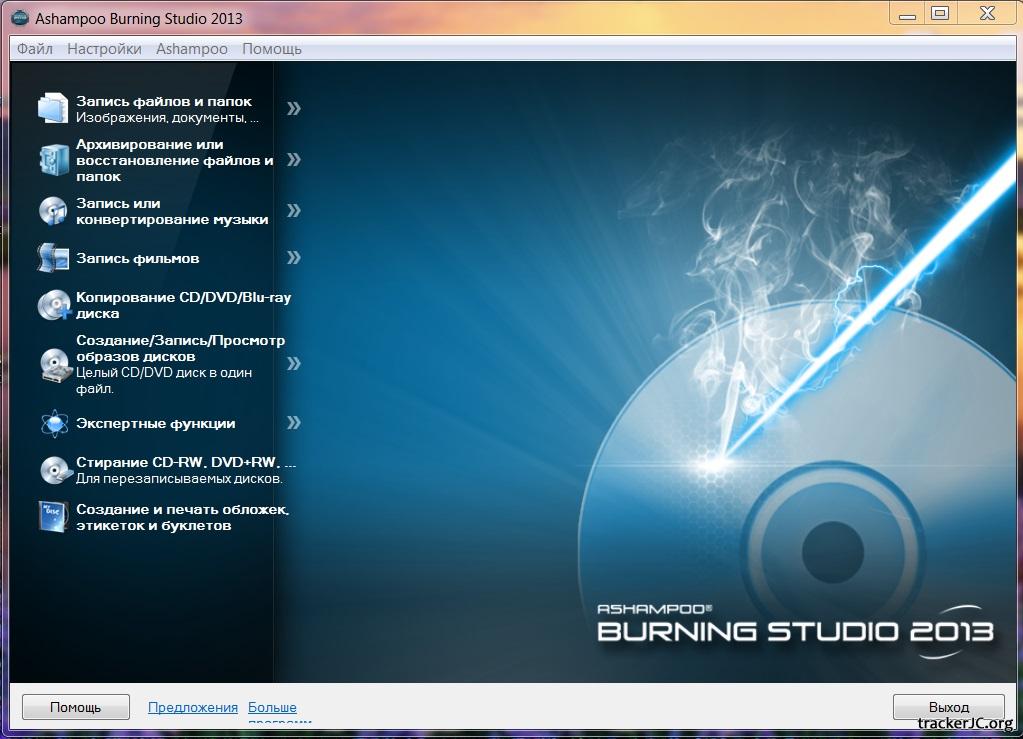Click the copy CD/DVD/Blu-ray disc icon
Viewport: 1023px width, 739px height.
[52, 305]
